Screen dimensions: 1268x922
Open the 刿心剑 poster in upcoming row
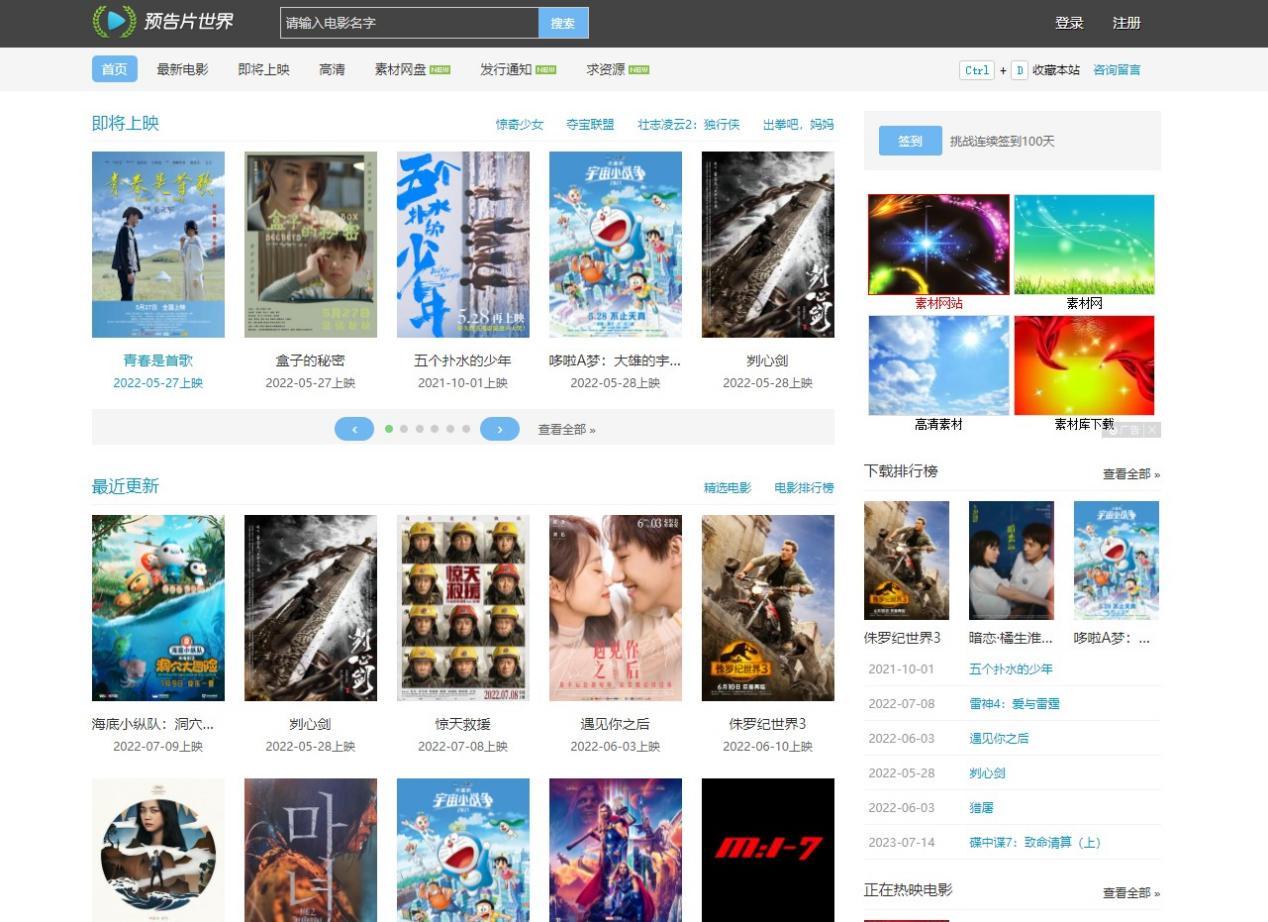[768, 244]
